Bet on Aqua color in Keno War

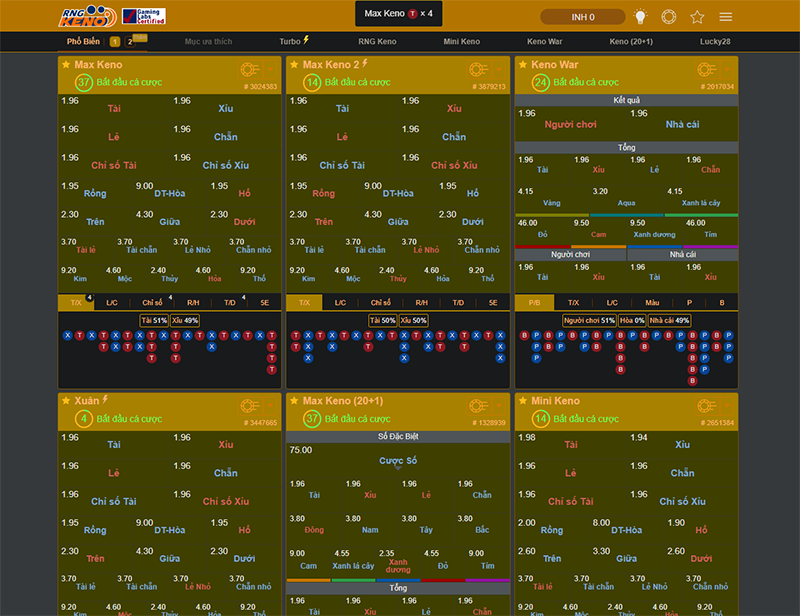pyautogui.click(x=627, y=202)
